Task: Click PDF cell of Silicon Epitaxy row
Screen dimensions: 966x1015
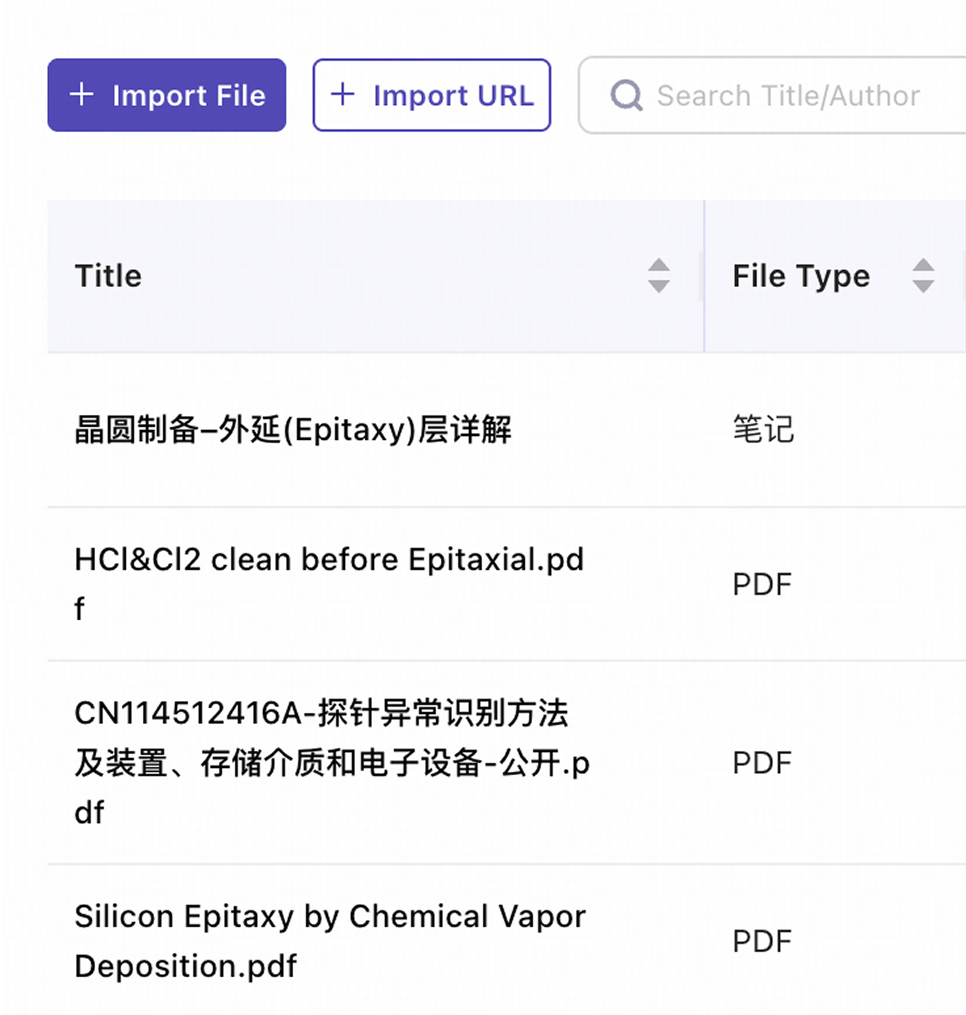Action: click(x=762, y=941)
